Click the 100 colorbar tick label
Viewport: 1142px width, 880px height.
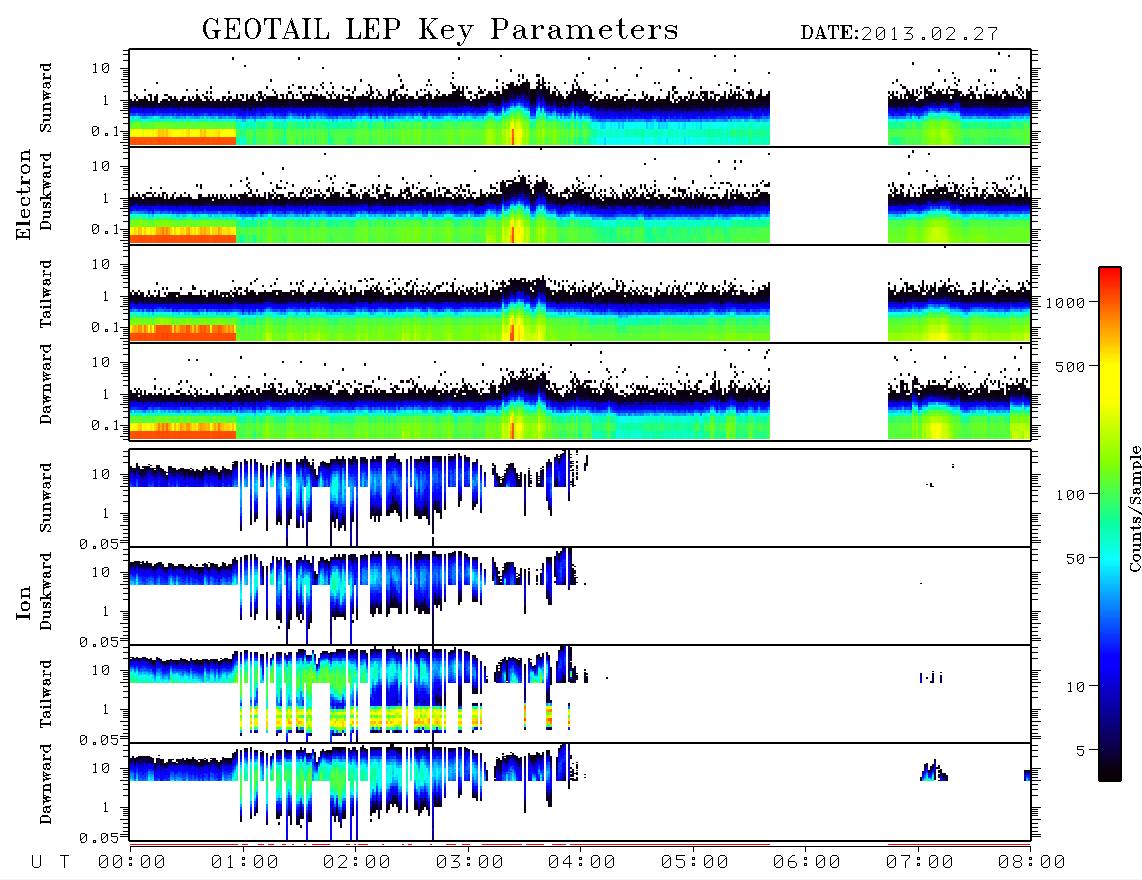[1070, 495]
